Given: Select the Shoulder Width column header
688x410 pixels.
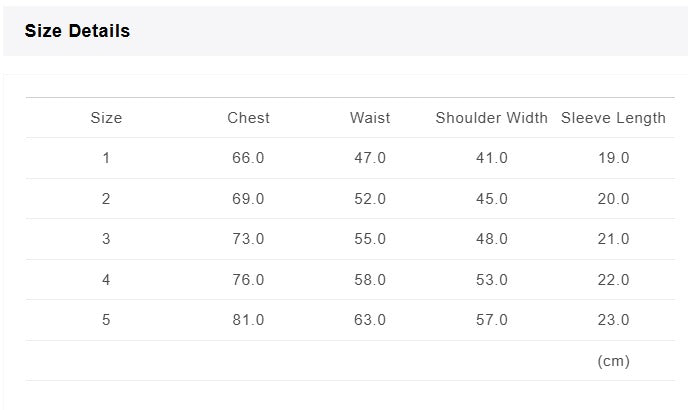Looking at the screenshot, I should [x=491, y=118].
